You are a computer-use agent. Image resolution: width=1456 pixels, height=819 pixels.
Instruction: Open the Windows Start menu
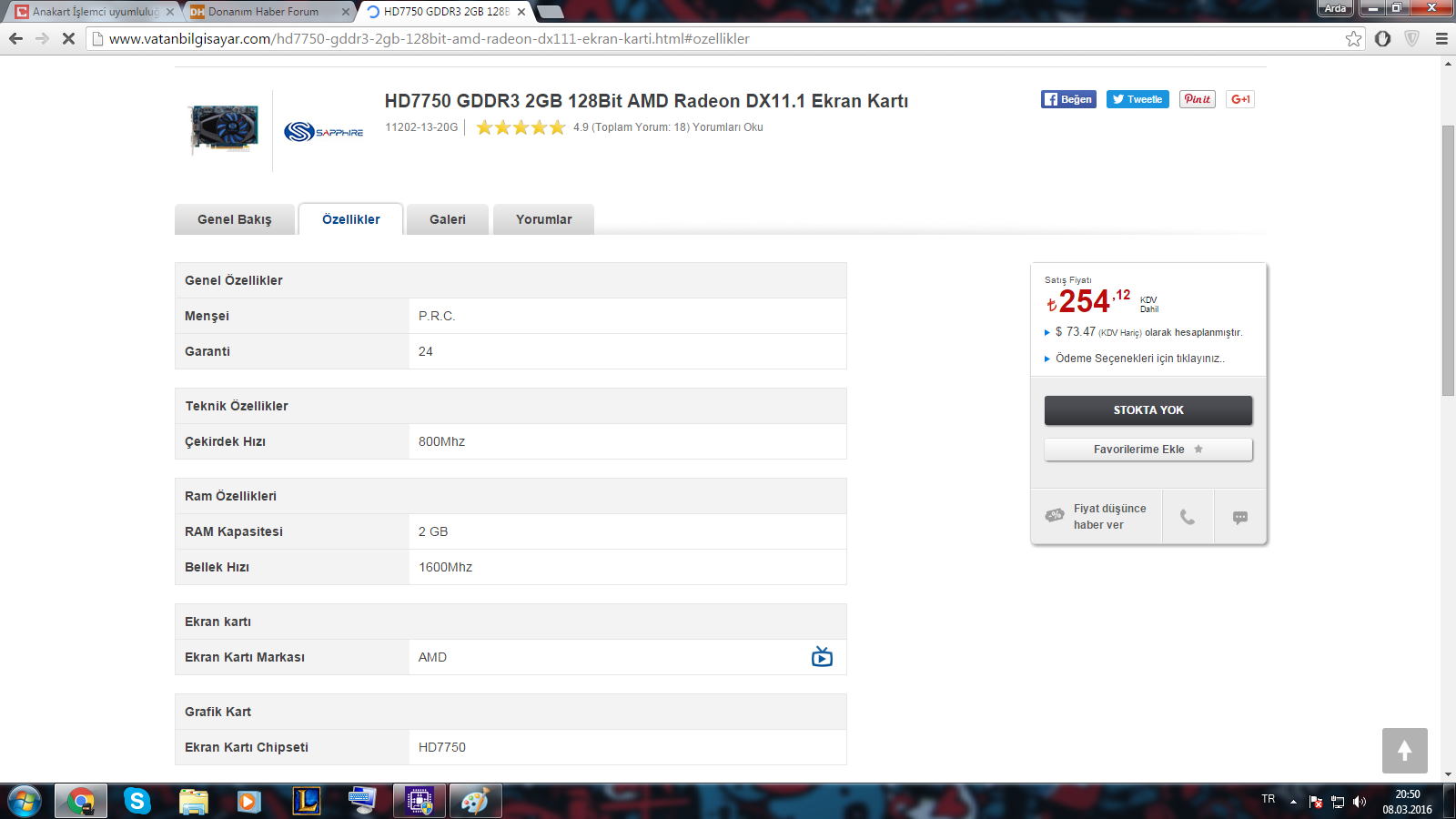pyautogui.click(x=25, y=802)
